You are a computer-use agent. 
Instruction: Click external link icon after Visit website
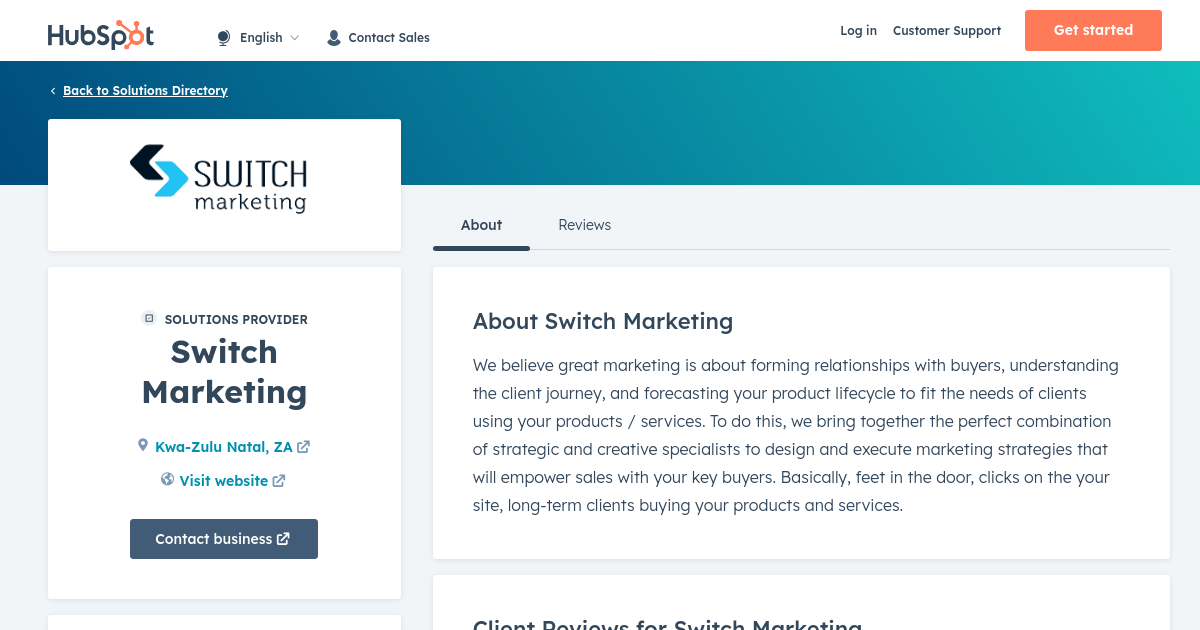coord(279,481)
